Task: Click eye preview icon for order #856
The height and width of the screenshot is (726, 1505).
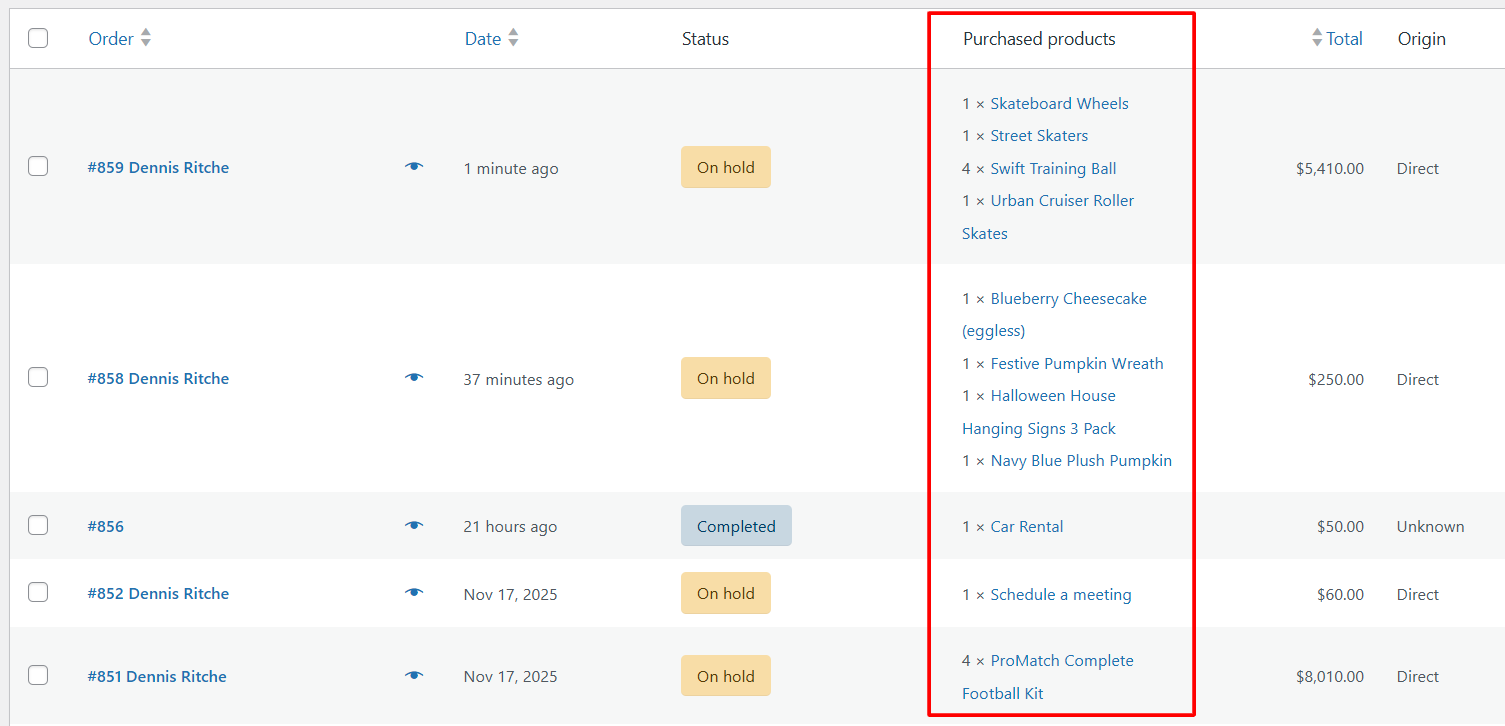Action: tap(414, 526)
